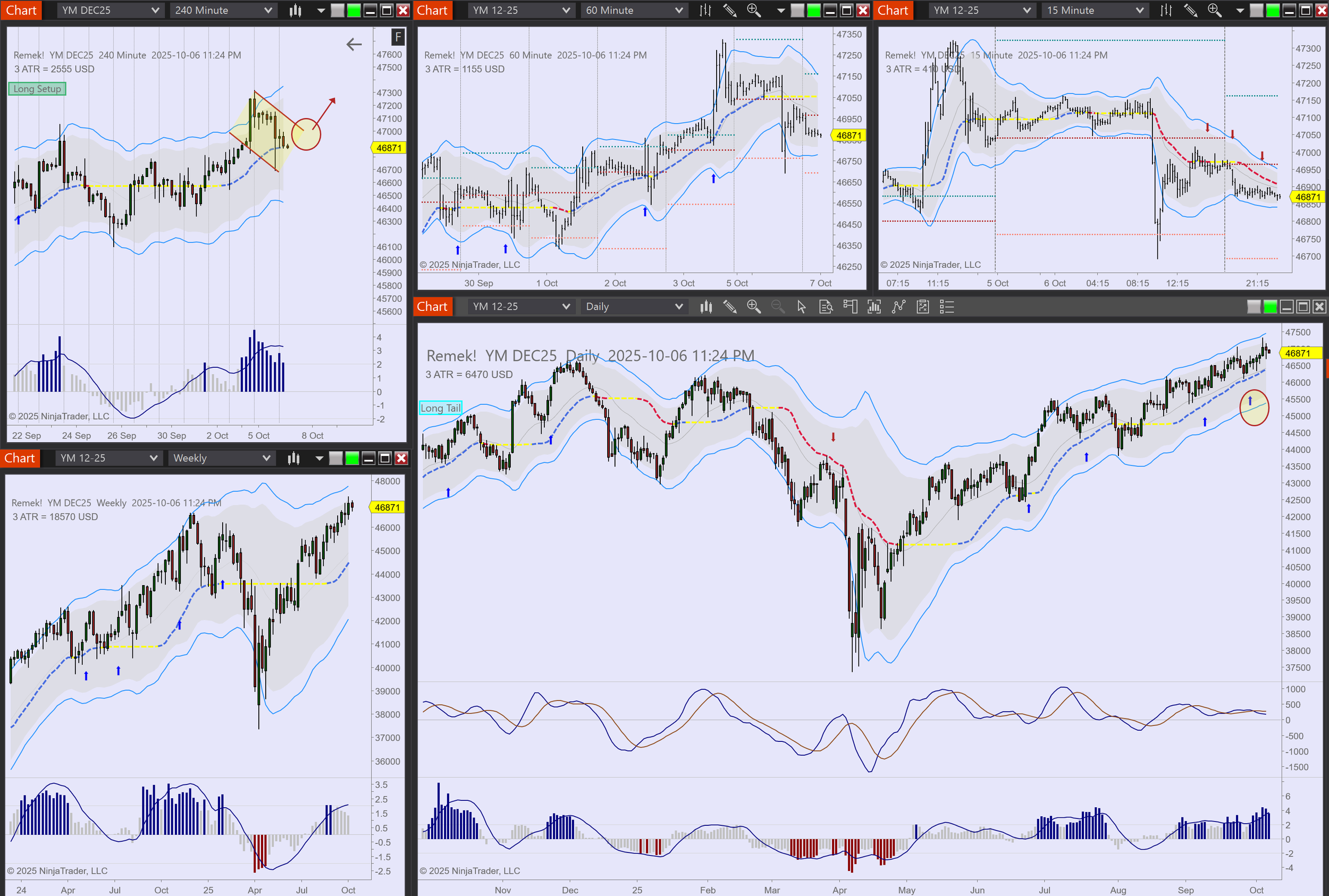
Task: Toggle the F button on 240 Minute chart
Action: pos(398,37)
